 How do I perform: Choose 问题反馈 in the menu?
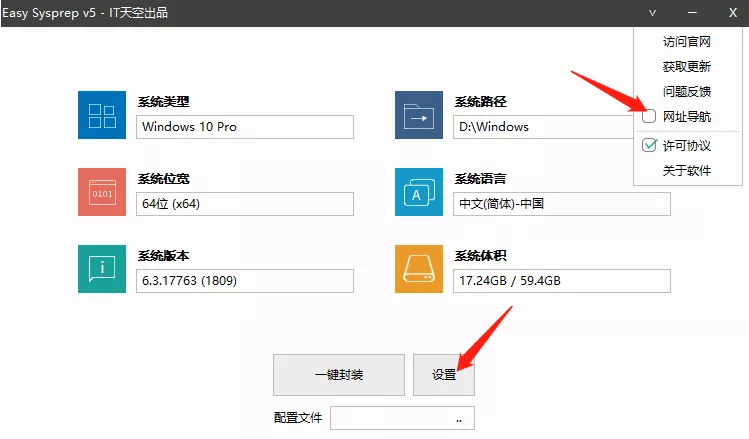(x=686, y=92)
